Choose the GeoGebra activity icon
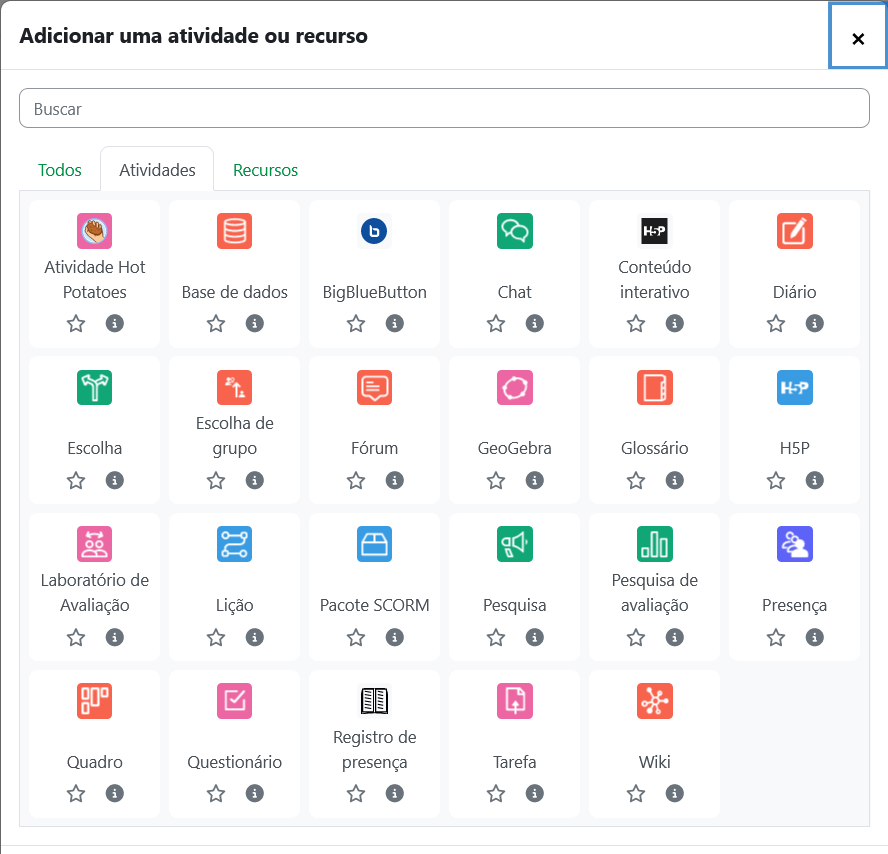Image resolution: width=888 pixels, height=854 pixels. coord(514,387)
